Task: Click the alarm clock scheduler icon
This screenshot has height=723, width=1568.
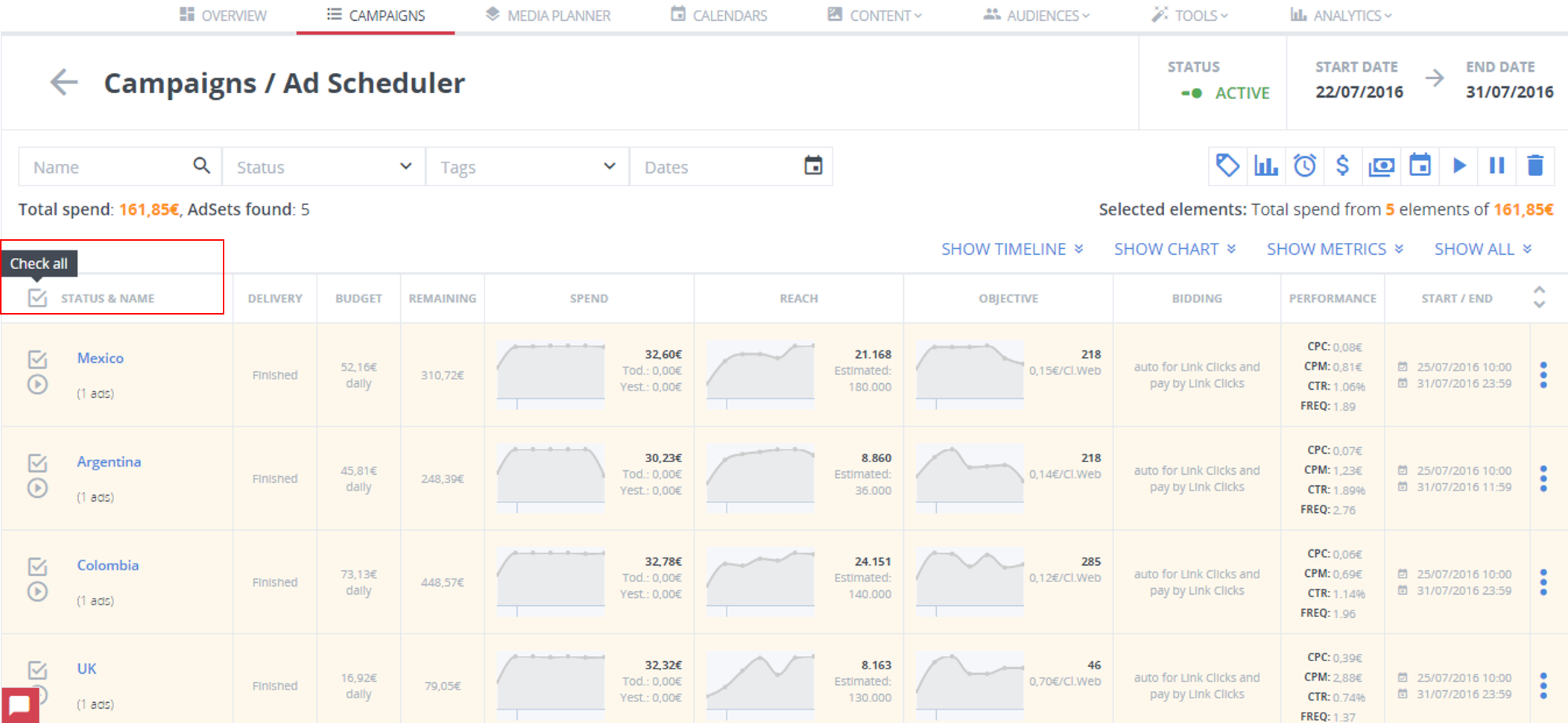Action: pos(1305,165)
